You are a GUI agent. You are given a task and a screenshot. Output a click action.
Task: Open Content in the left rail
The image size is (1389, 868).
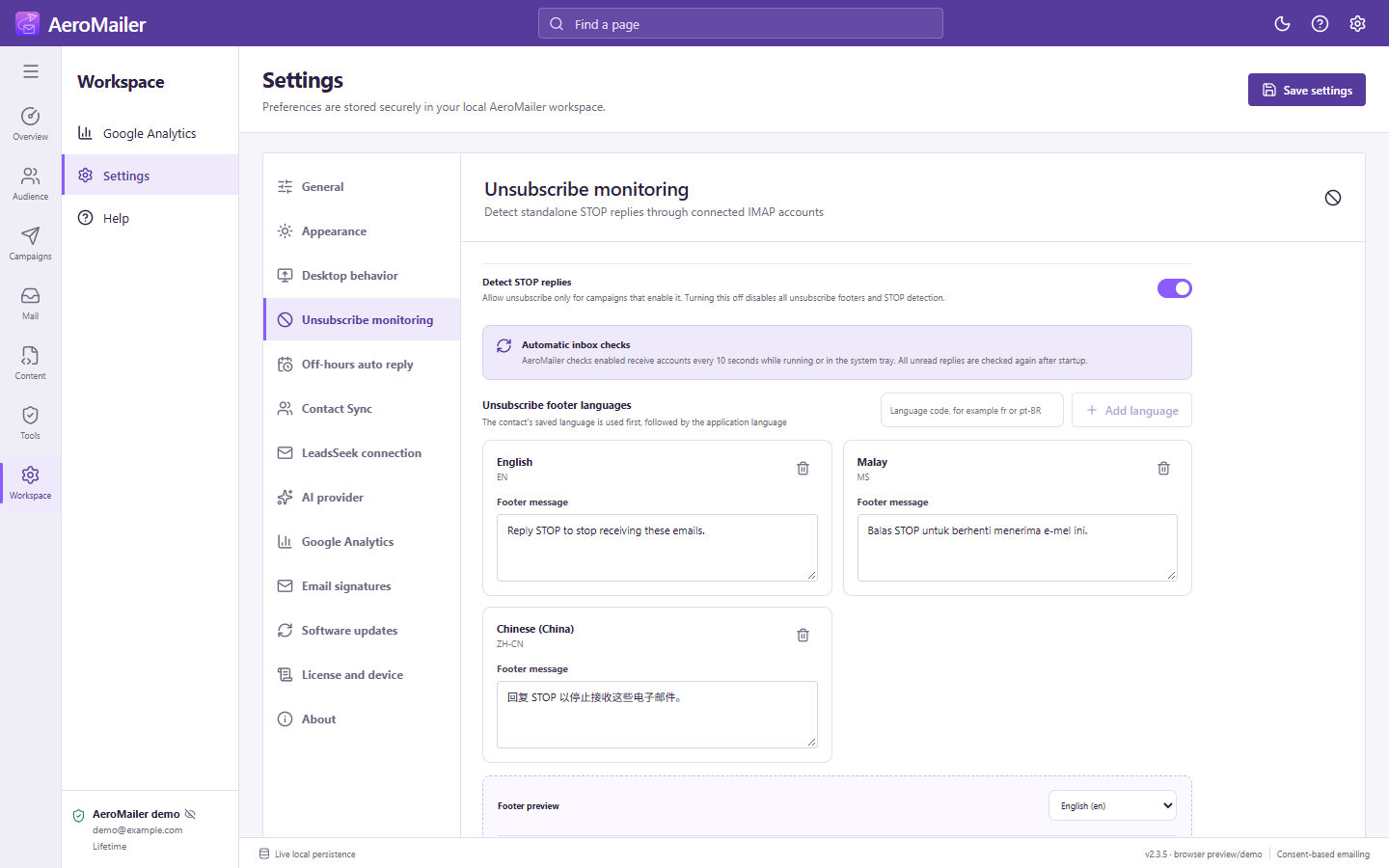31,364
